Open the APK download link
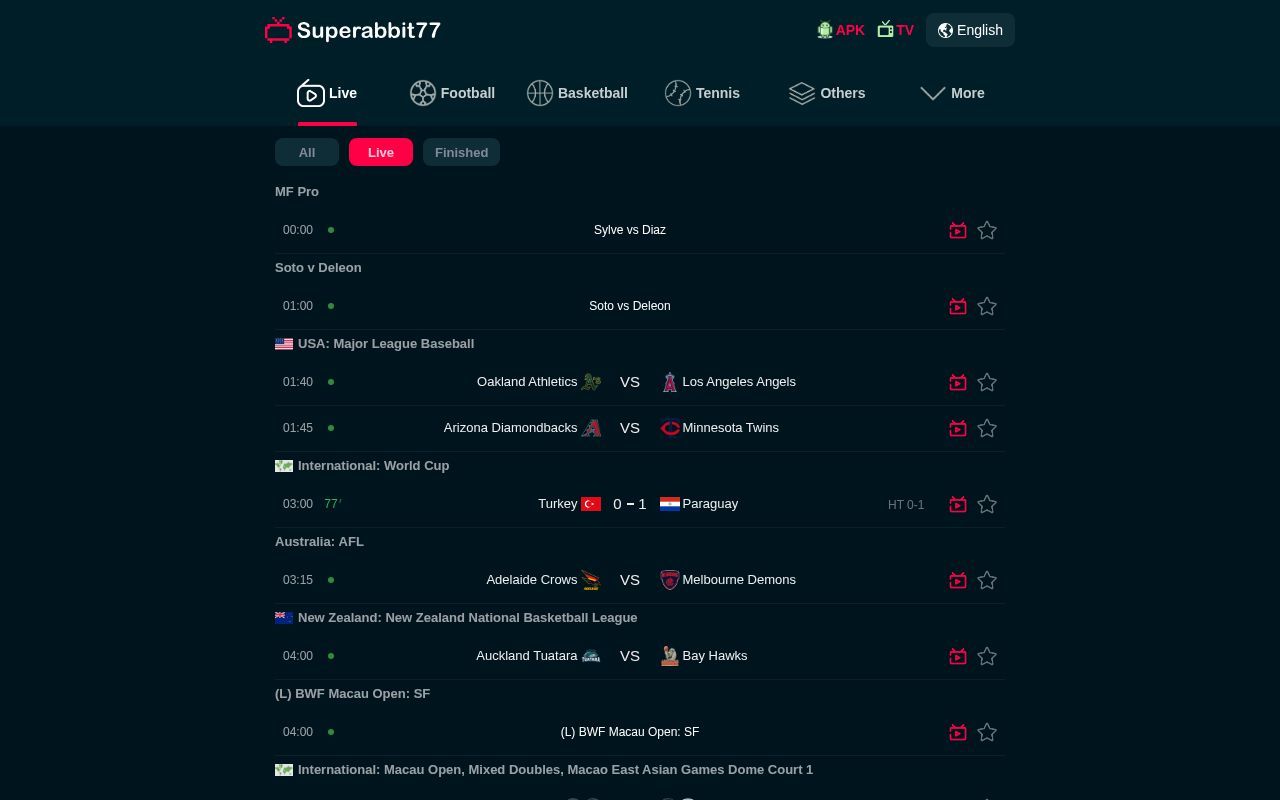 point(840,30)
